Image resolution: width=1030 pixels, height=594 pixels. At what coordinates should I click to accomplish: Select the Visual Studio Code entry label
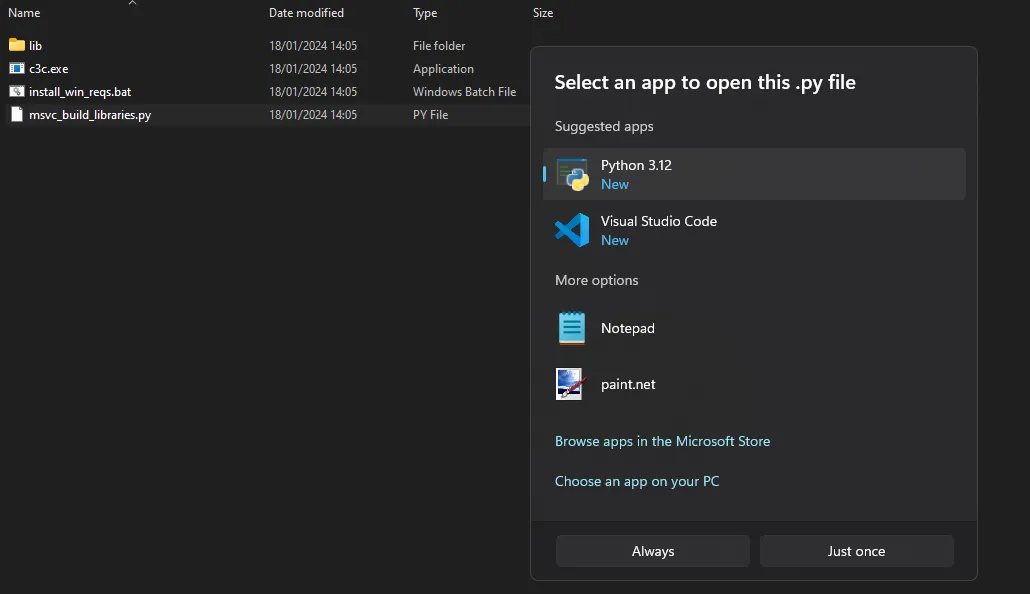(659, 221)
